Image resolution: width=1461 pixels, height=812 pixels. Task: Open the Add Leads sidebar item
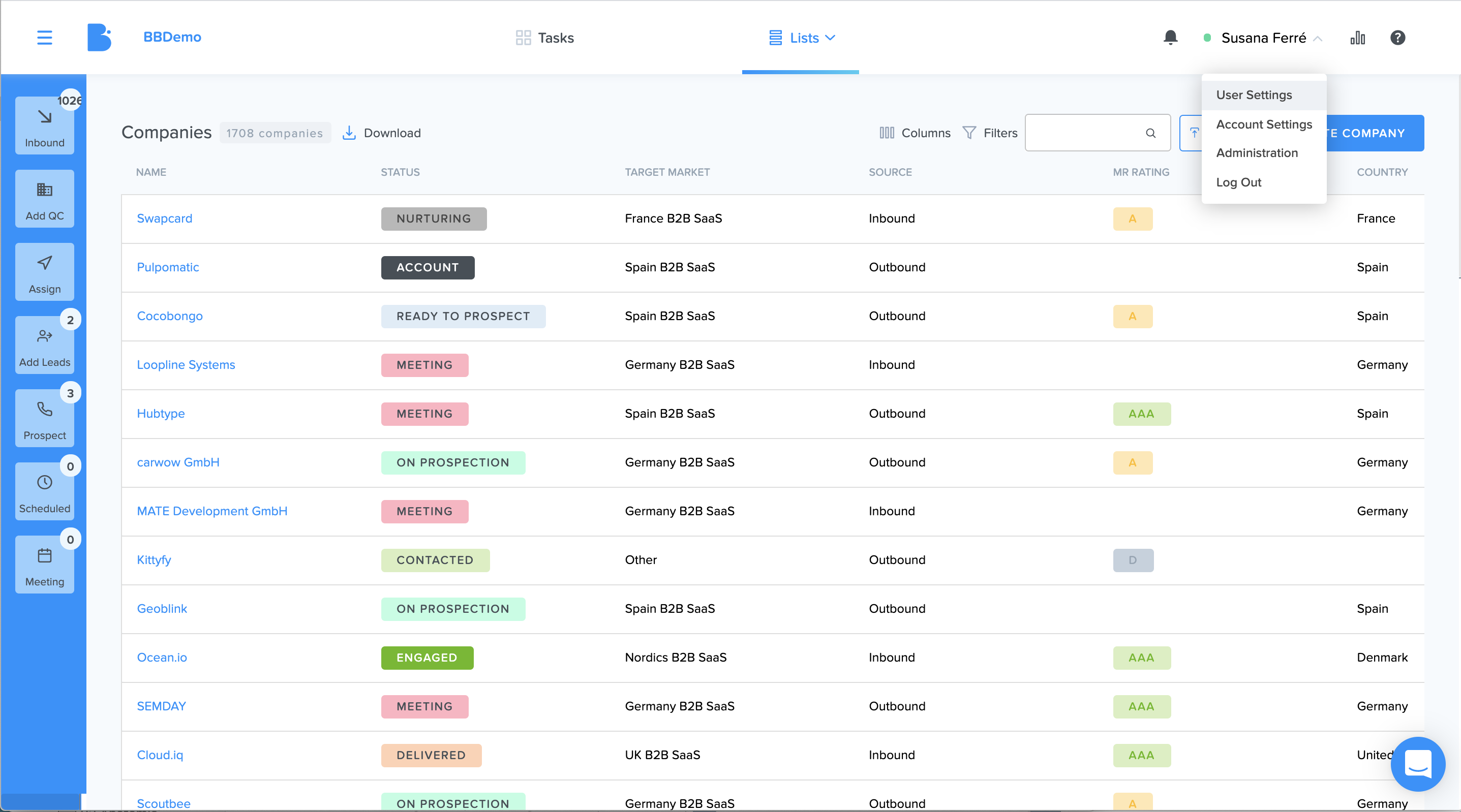point(44,345)
